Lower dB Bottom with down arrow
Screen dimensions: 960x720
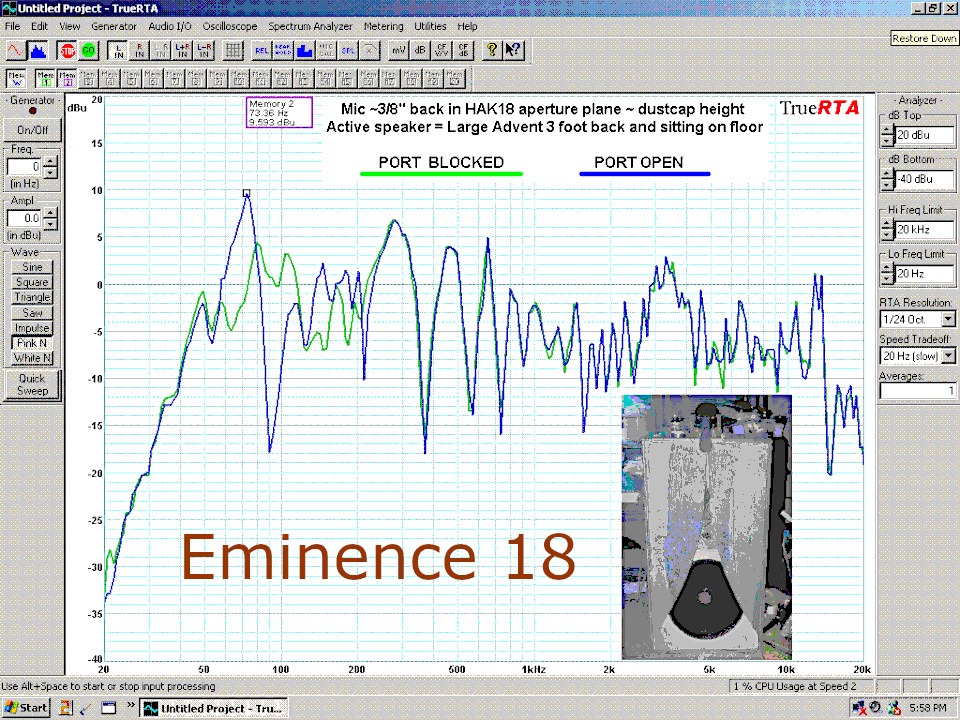point(888,184)
